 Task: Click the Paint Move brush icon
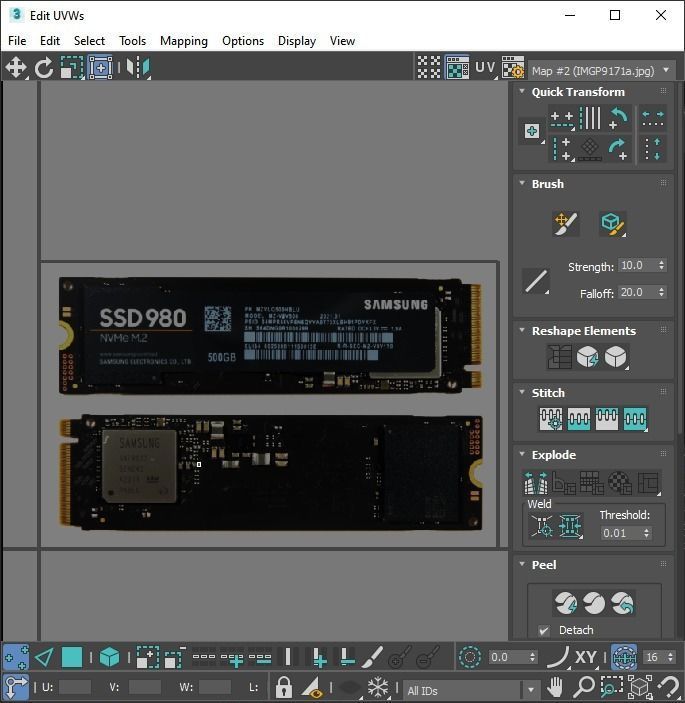coord(566,223)
